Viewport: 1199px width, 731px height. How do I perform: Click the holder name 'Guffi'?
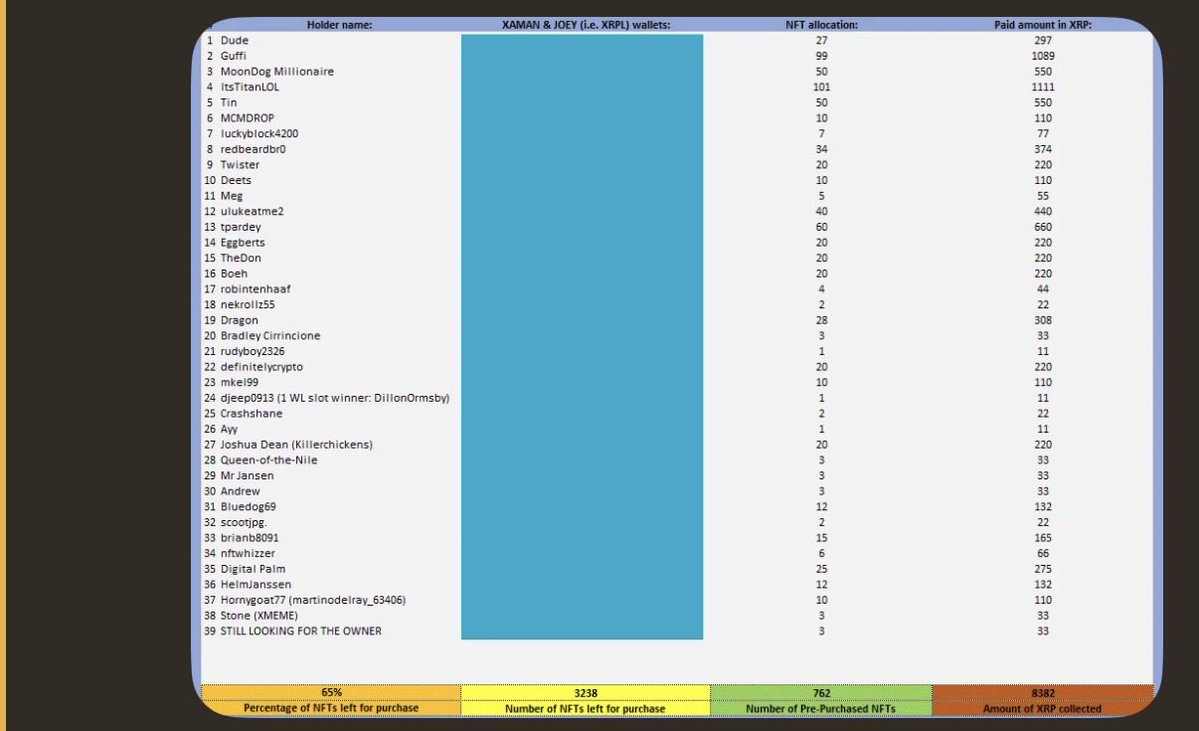click(233, 56)
